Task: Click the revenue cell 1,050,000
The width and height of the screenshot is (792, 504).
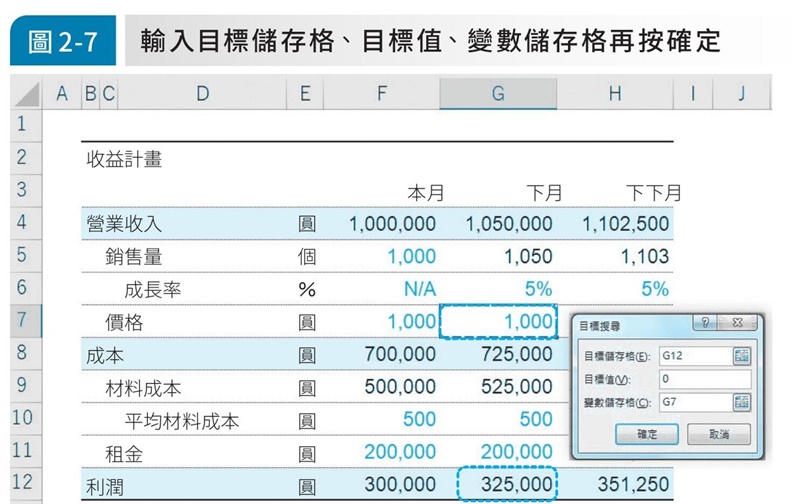Action: pos(509,224)
